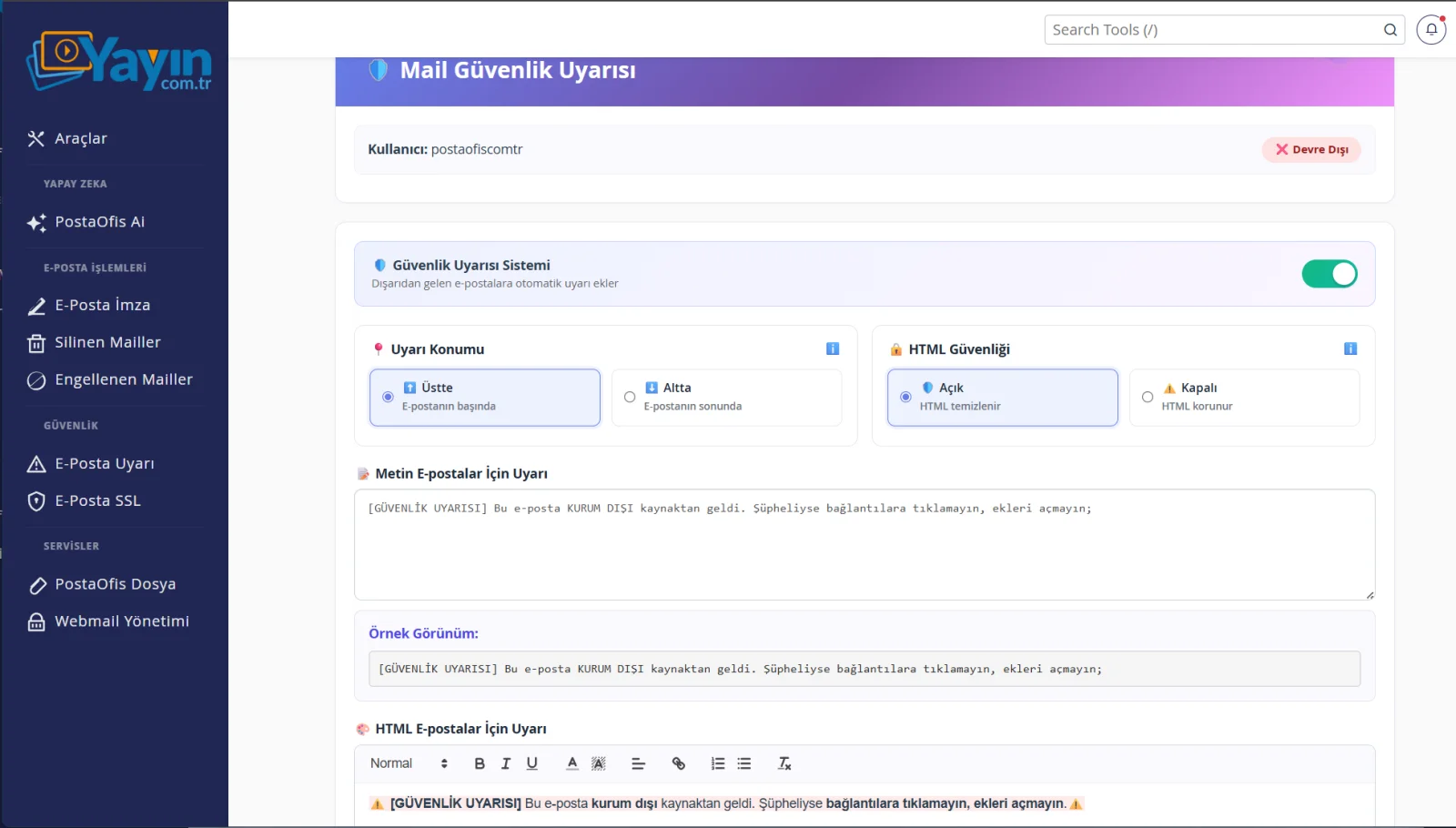
Task: Open the text background color picker
Action: click(598, 763)
